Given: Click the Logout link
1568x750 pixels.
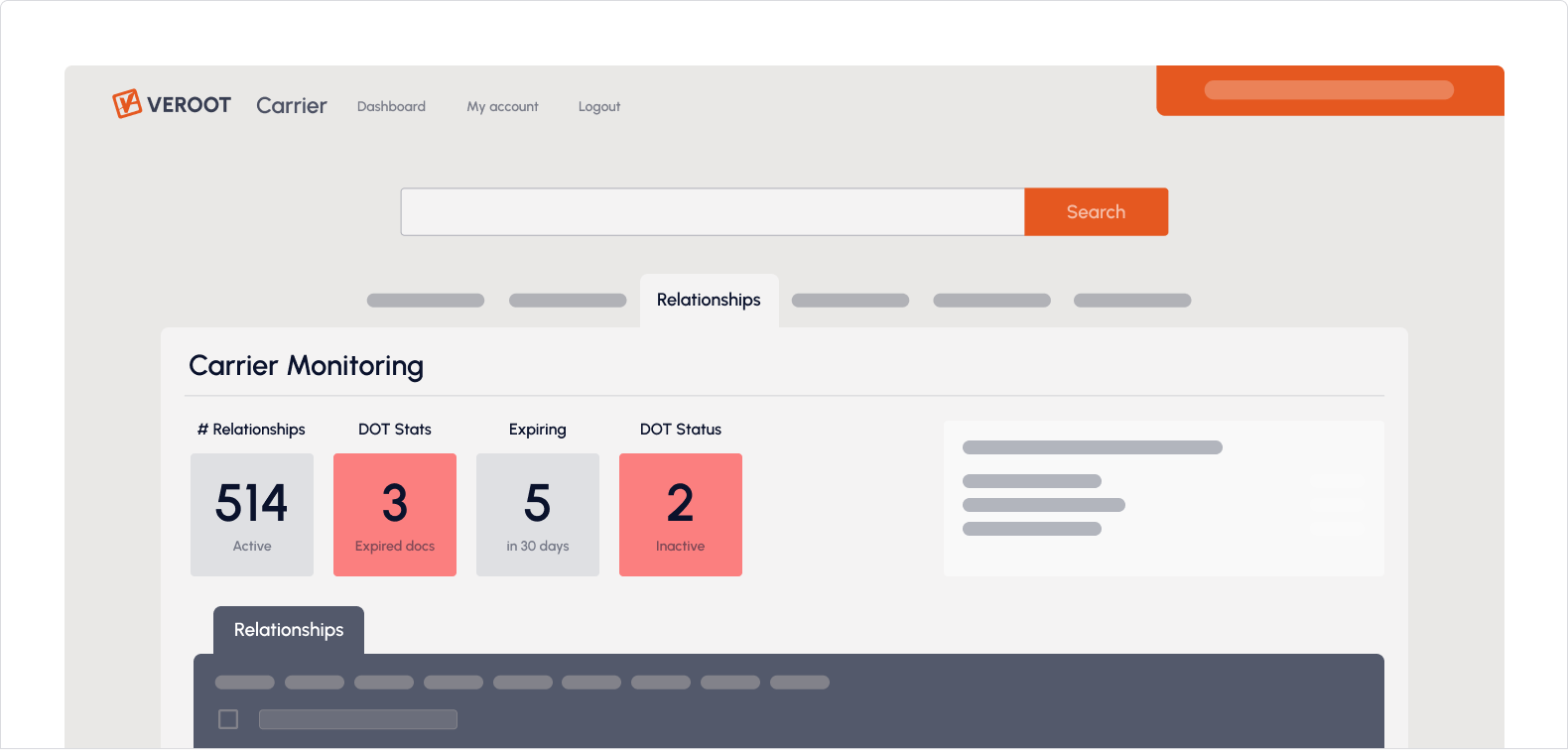Looking at the screenshot, I should [599, 106].
